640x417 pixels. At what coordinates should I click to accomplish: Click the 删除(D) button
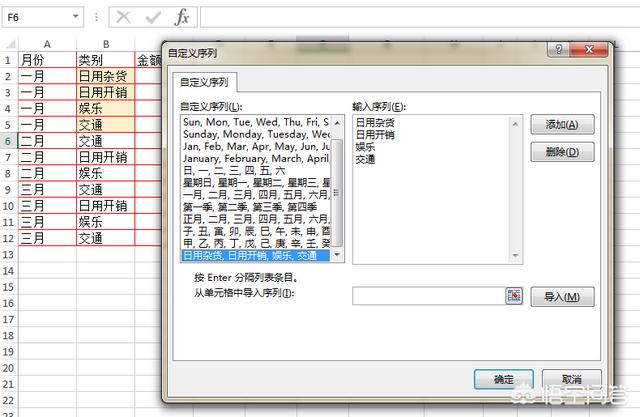(562, 152)
